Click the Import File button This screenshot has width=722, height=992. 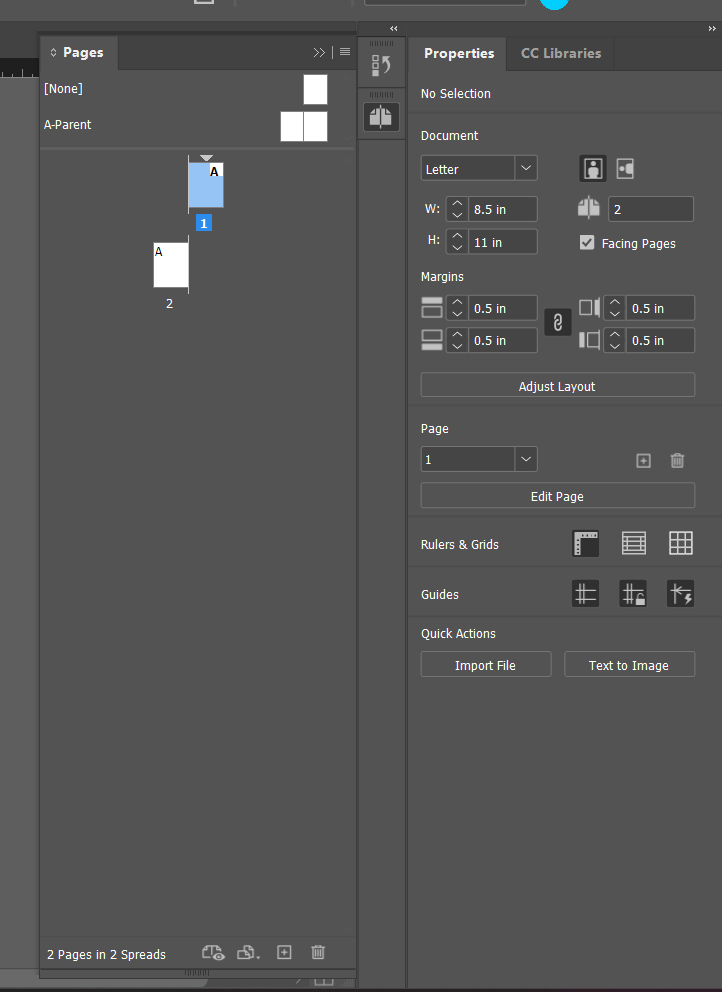point(485,665)
